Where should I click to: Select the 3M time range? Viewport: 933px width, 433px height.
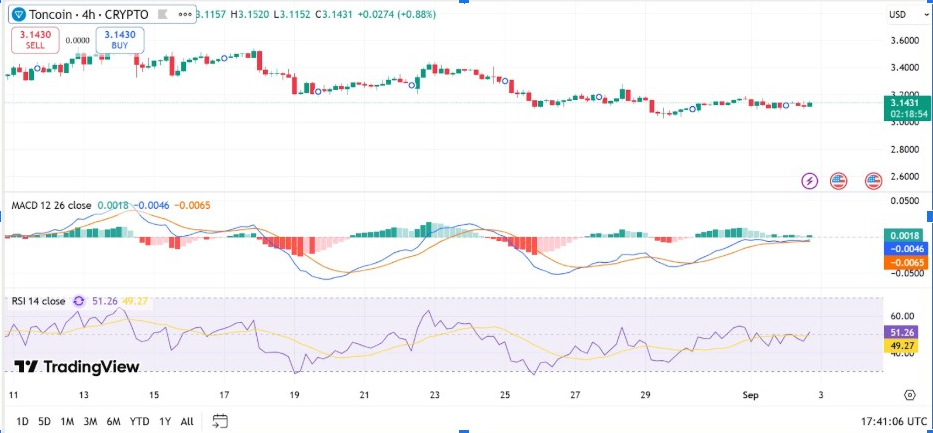90,422
